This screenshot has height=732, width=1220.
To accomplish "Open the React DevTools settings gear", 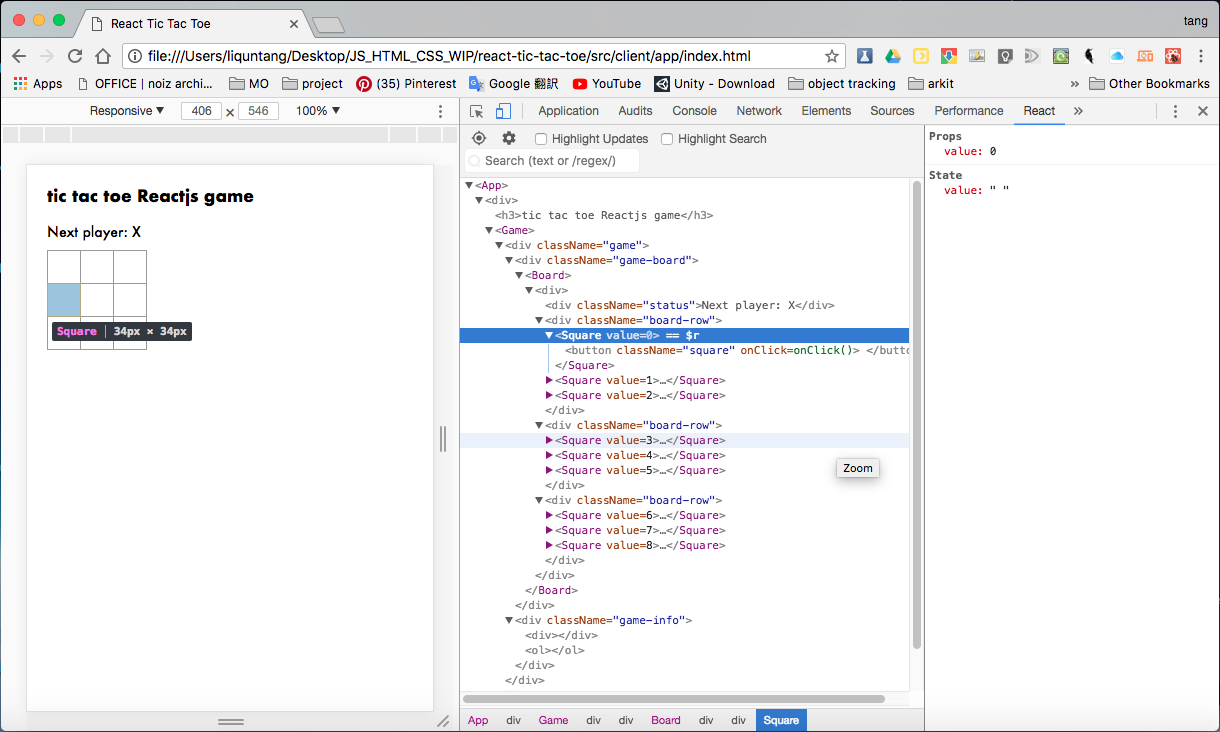I will (509, 138).
